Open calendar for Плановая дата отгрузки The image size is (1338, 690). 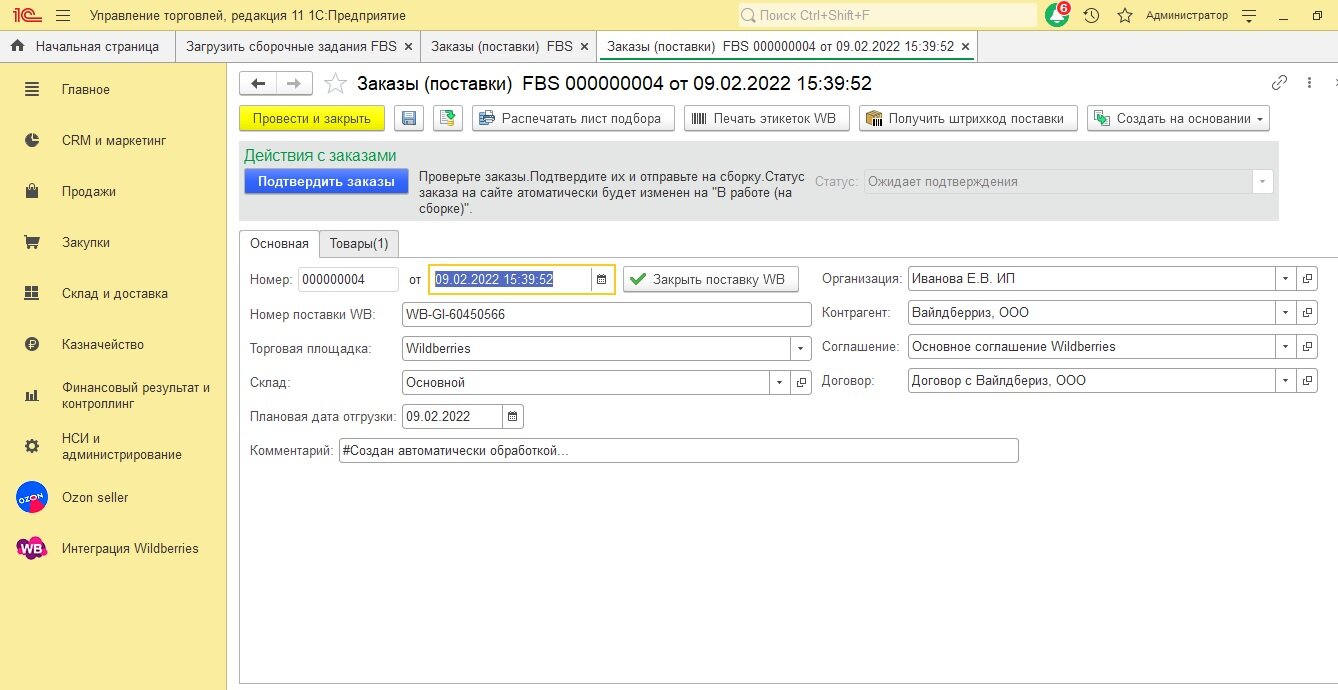point(513,416)
